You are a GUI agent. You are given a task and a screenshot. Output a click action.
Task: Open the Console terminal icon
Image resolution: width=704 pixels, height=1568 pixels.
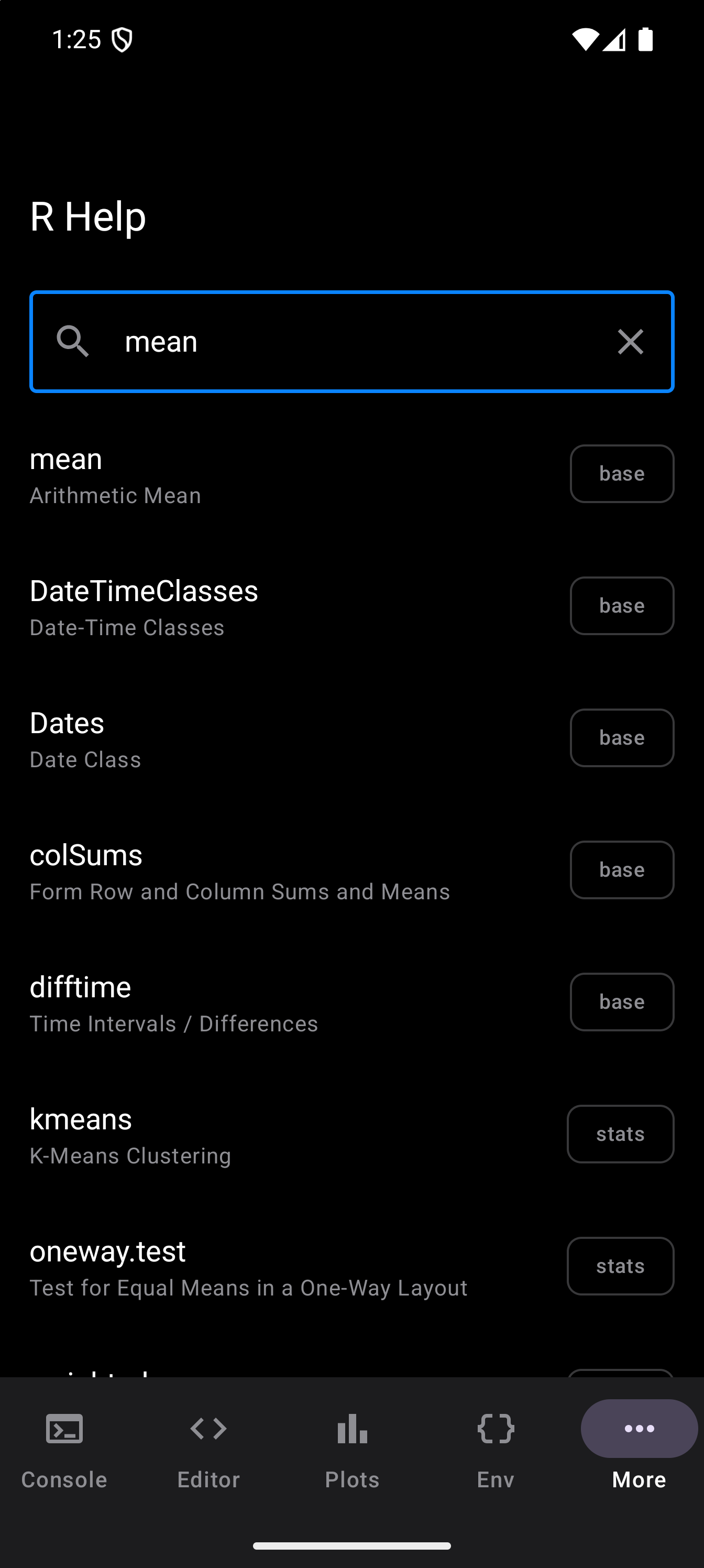point(64,1429)
